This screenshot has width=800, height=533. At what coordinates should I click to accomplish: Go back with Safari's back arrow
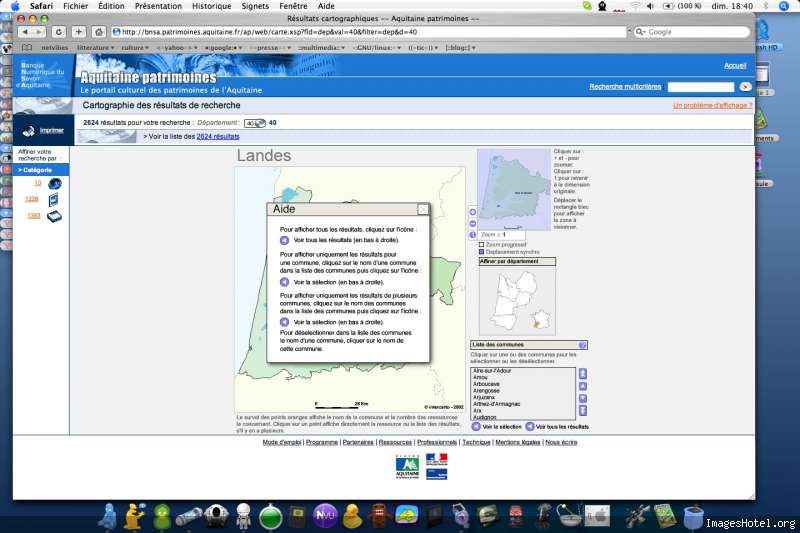click(x=24, y=32)
